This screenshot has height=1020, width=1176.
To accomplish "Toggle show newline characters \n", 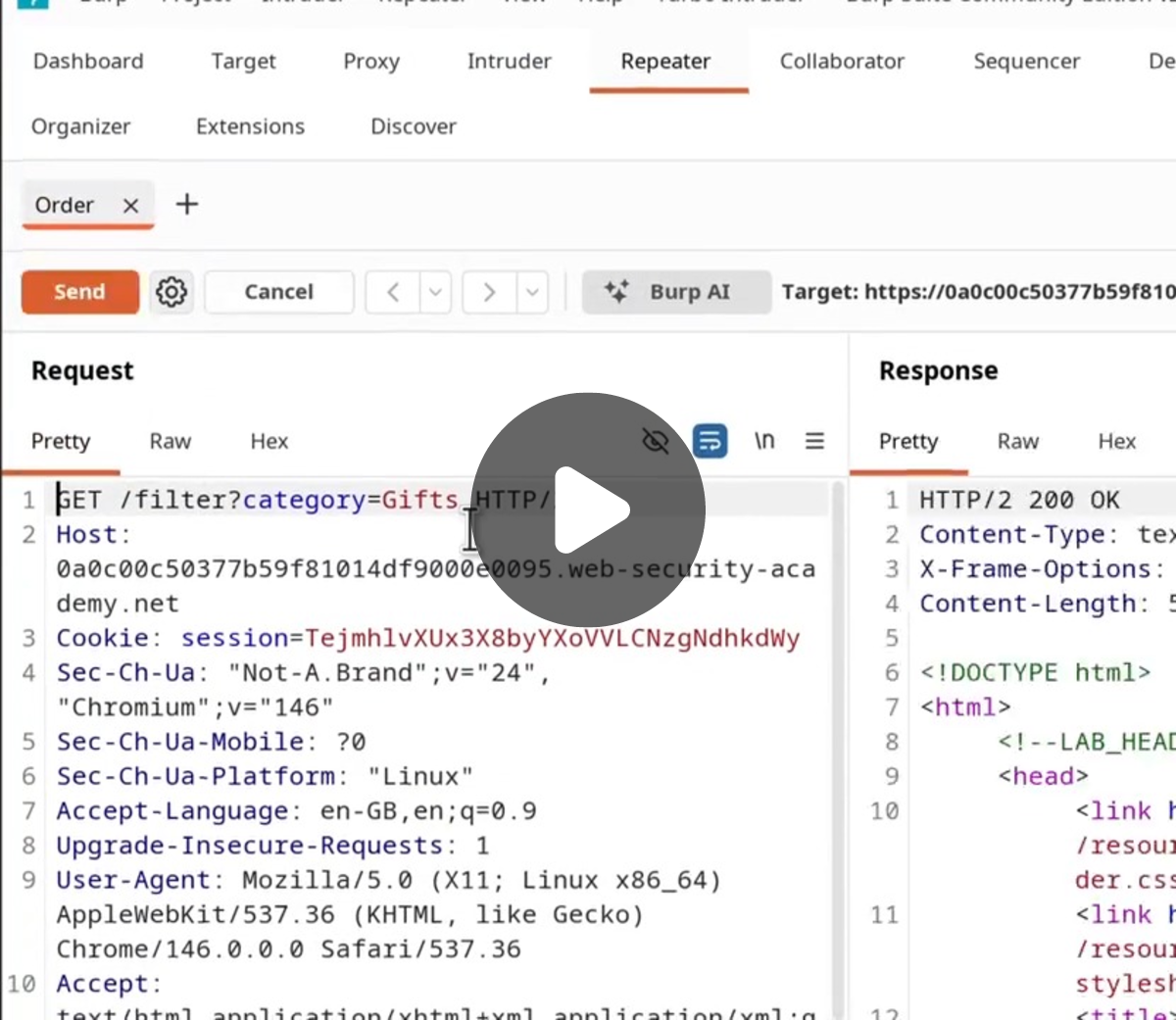I will [764, 441].
